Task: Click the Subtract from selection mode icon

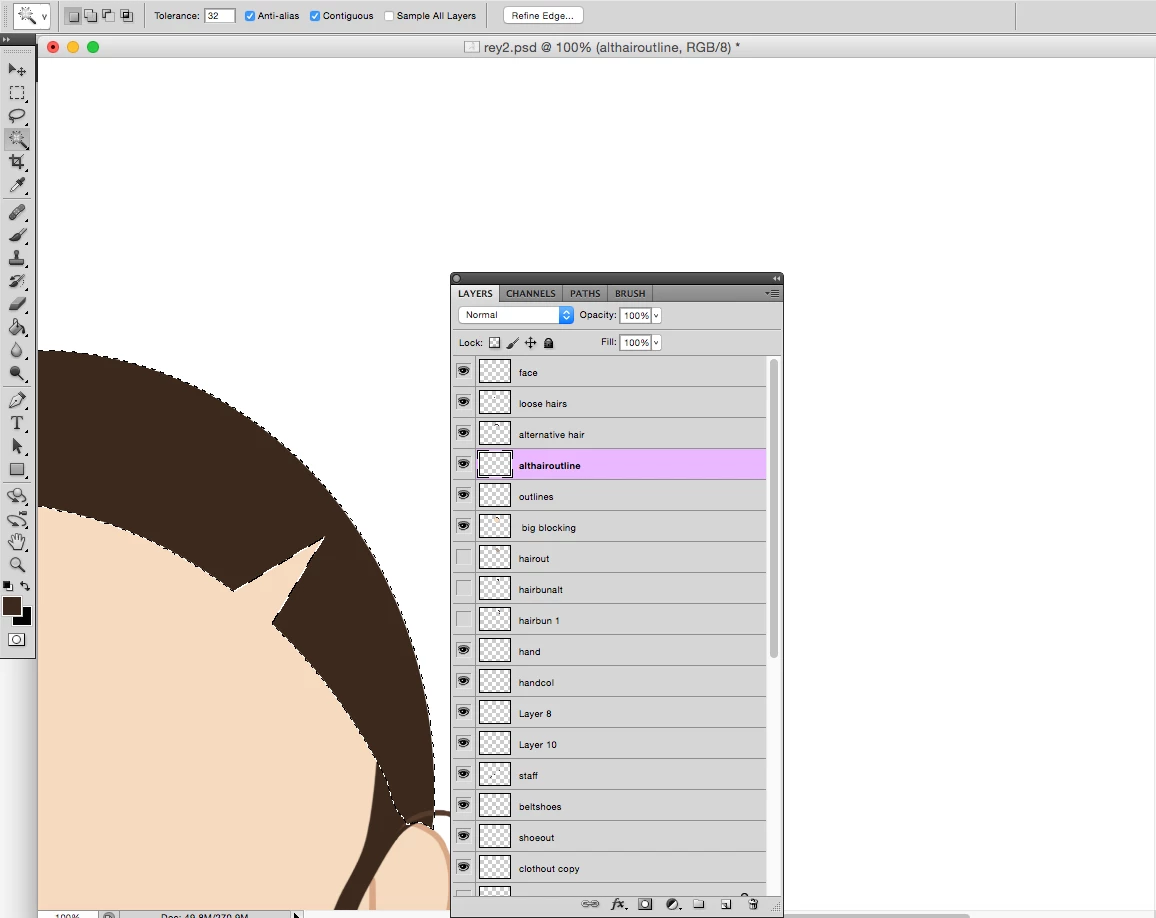Action: (108, 15)
